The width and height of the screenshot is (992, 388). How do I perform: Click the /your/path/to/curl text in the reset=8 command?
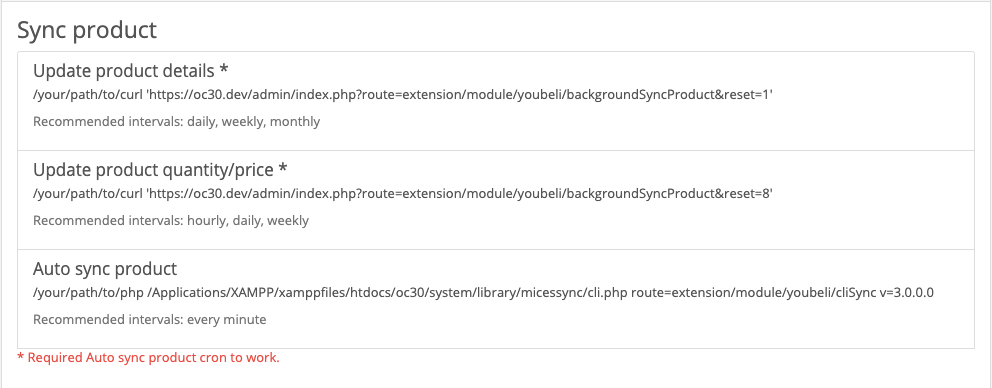coord(88,194)
